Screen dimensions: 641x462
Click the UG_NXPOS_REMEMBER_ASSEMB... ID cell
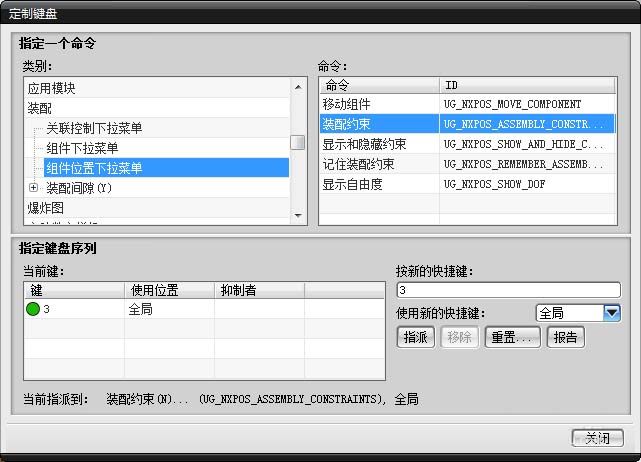[527, 164]
